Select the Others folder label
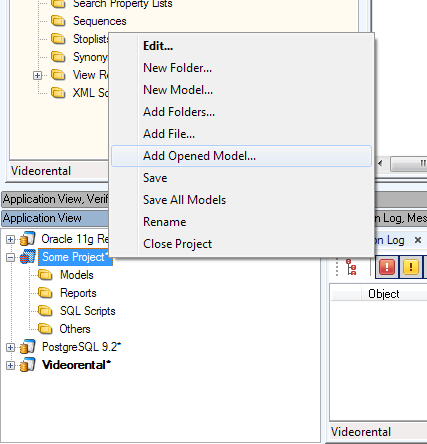 pos(75,329)
